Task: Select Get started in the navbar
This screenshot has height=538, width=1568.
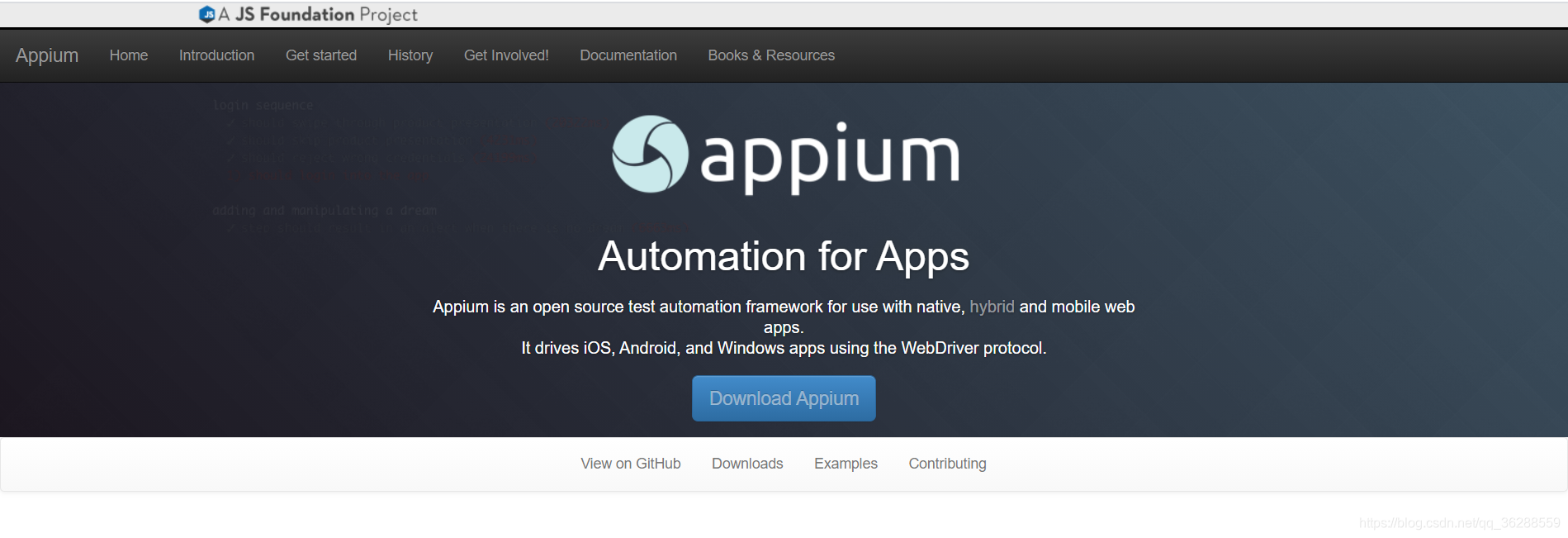Action: coord(321,55)
